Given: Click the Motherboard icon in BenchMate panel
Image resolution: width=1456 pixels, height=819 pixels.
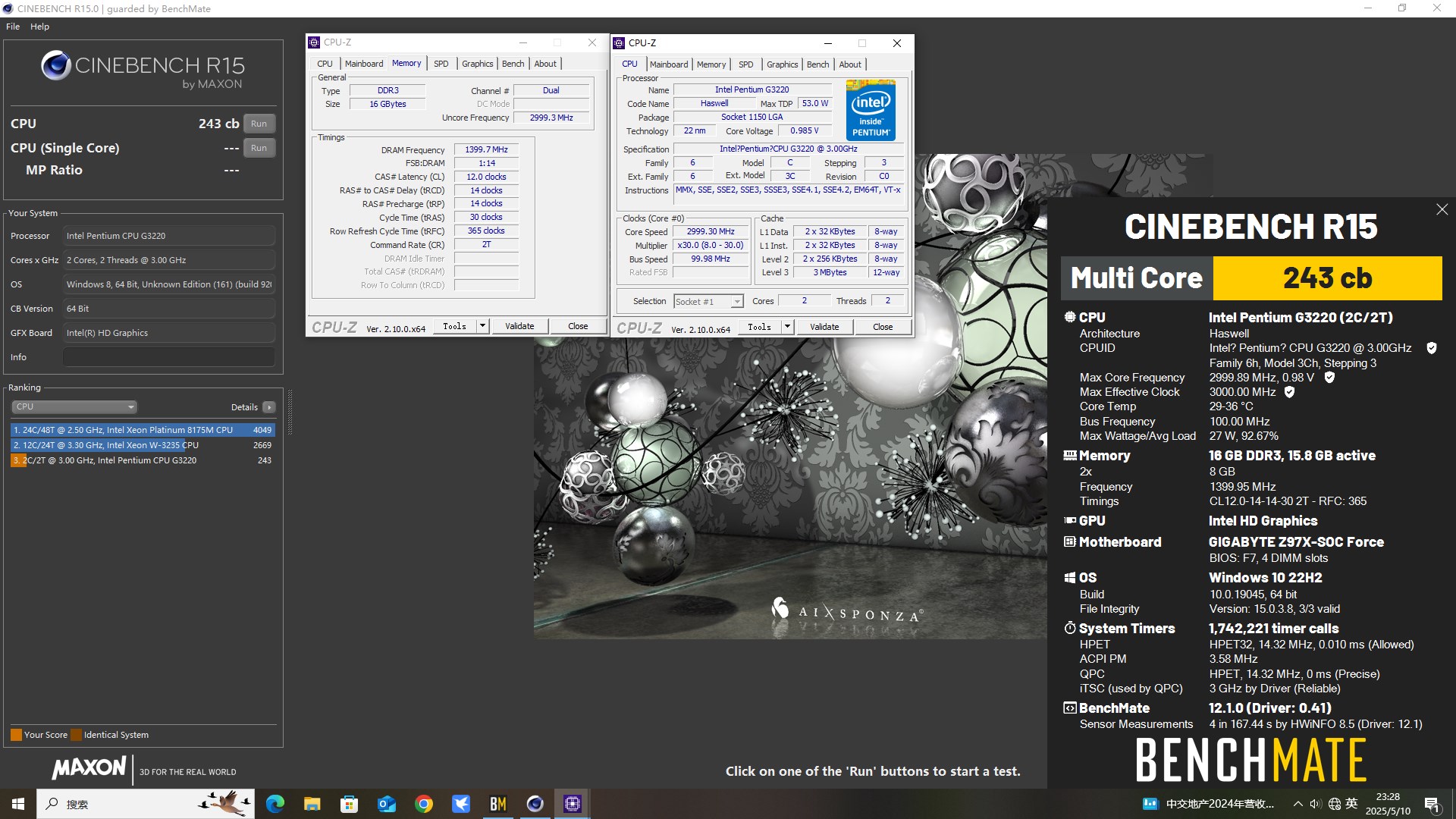Looking at the screenshot, I should (1069, 542).
